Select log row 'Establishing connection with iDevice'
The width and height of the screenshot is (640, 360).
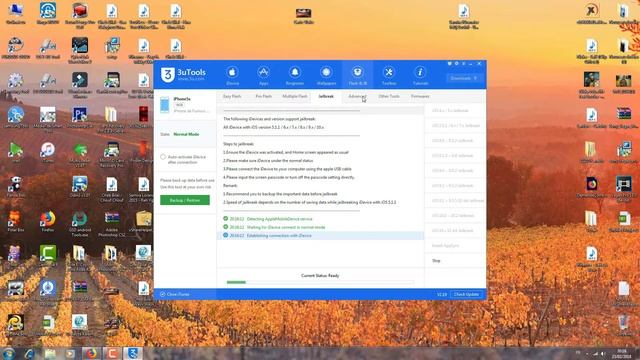pos(321,236)
